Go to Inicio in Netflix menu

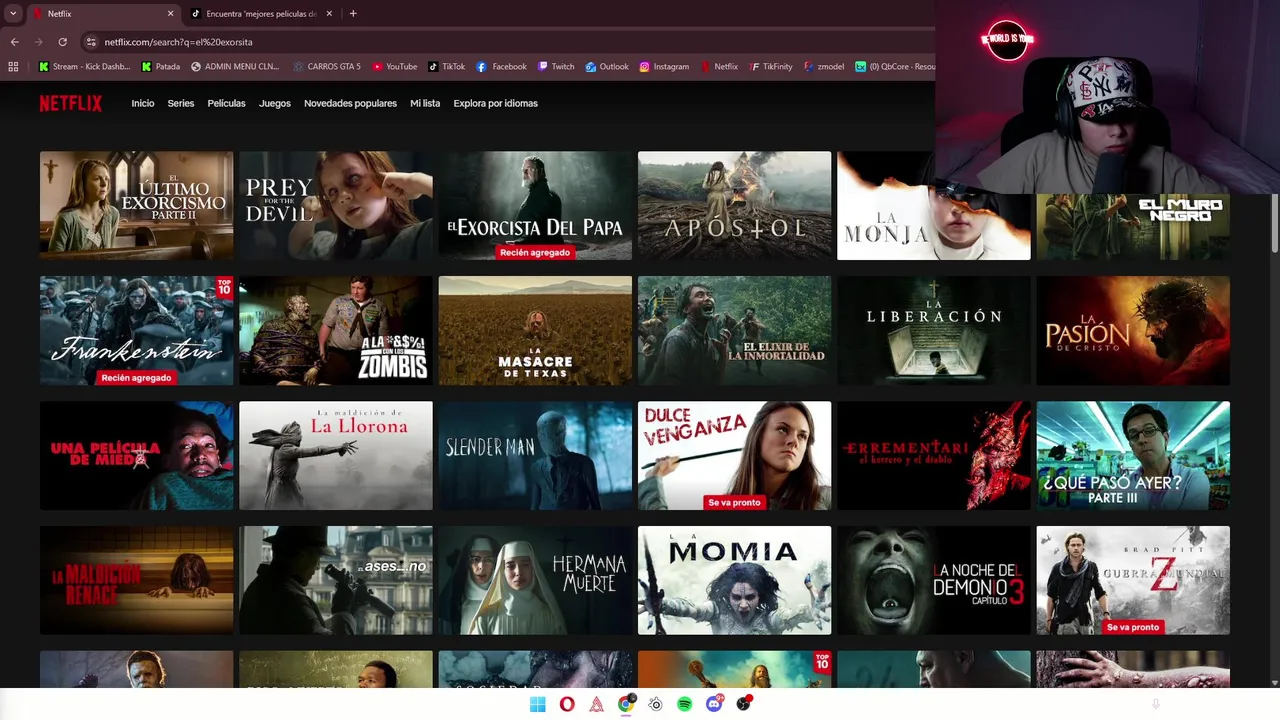tap(143, 103)
